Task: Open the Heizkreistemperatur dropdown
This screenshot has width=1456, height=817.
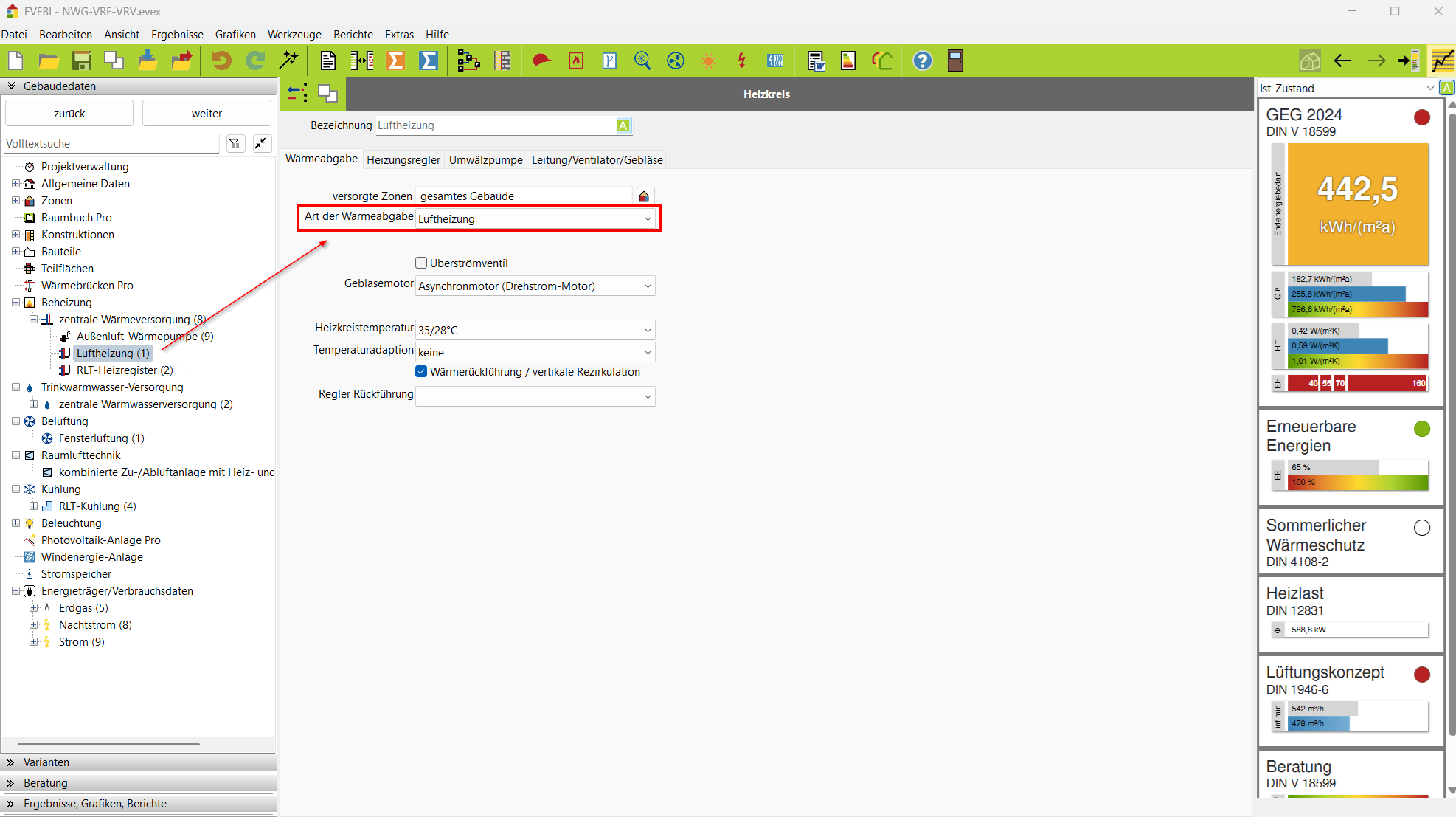Action: pos(647,330)
